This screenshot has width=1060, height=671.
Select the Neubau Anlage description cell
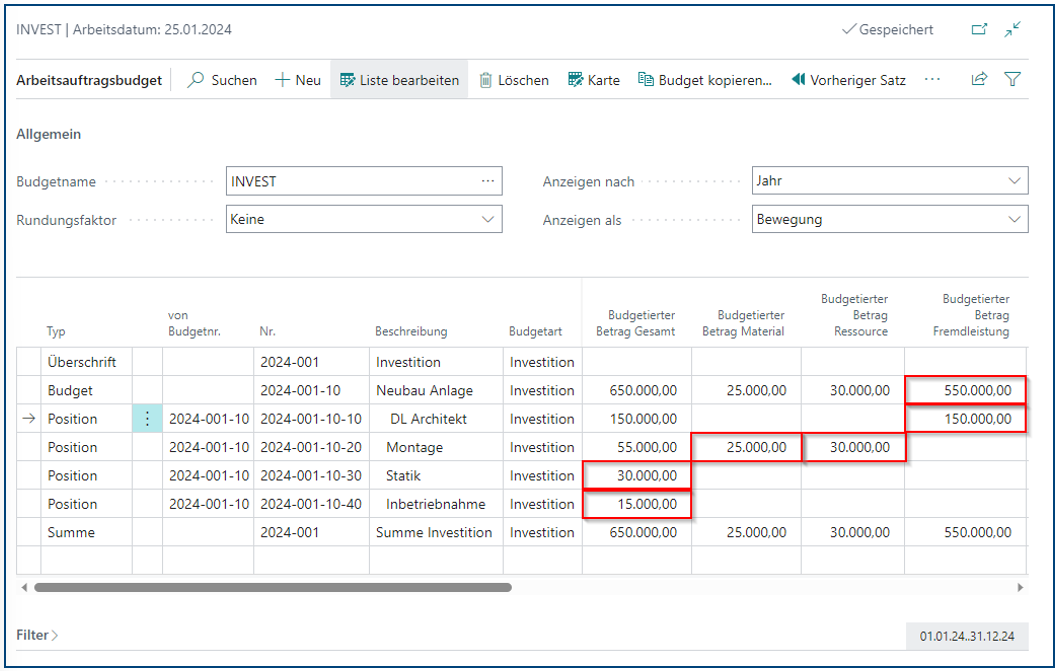click(x=436, y=391)
